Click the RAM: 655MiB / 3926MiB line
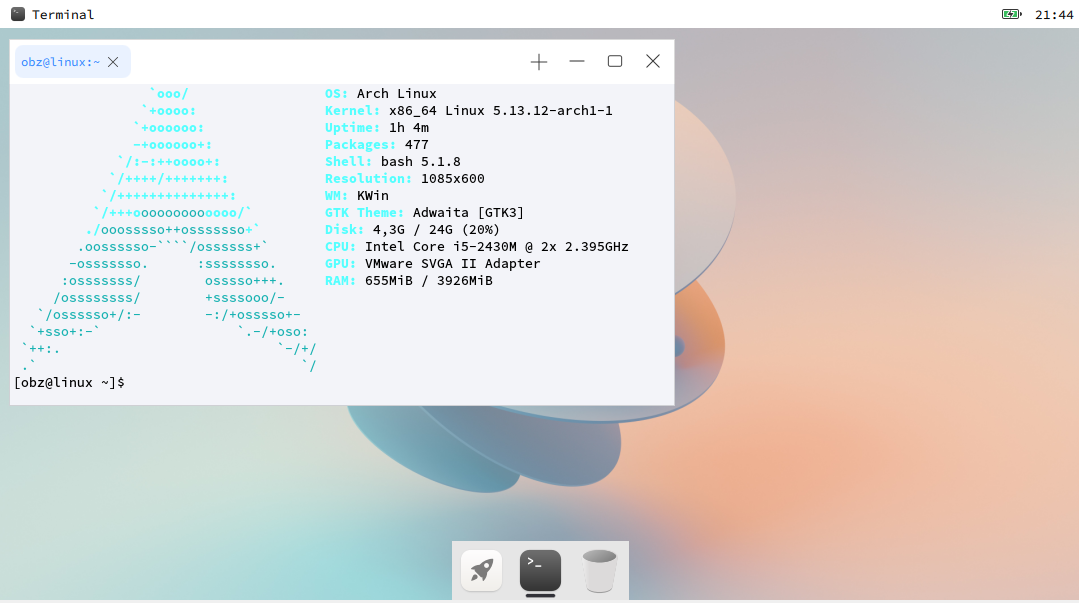1079x603 pixels. pos(409,281)
